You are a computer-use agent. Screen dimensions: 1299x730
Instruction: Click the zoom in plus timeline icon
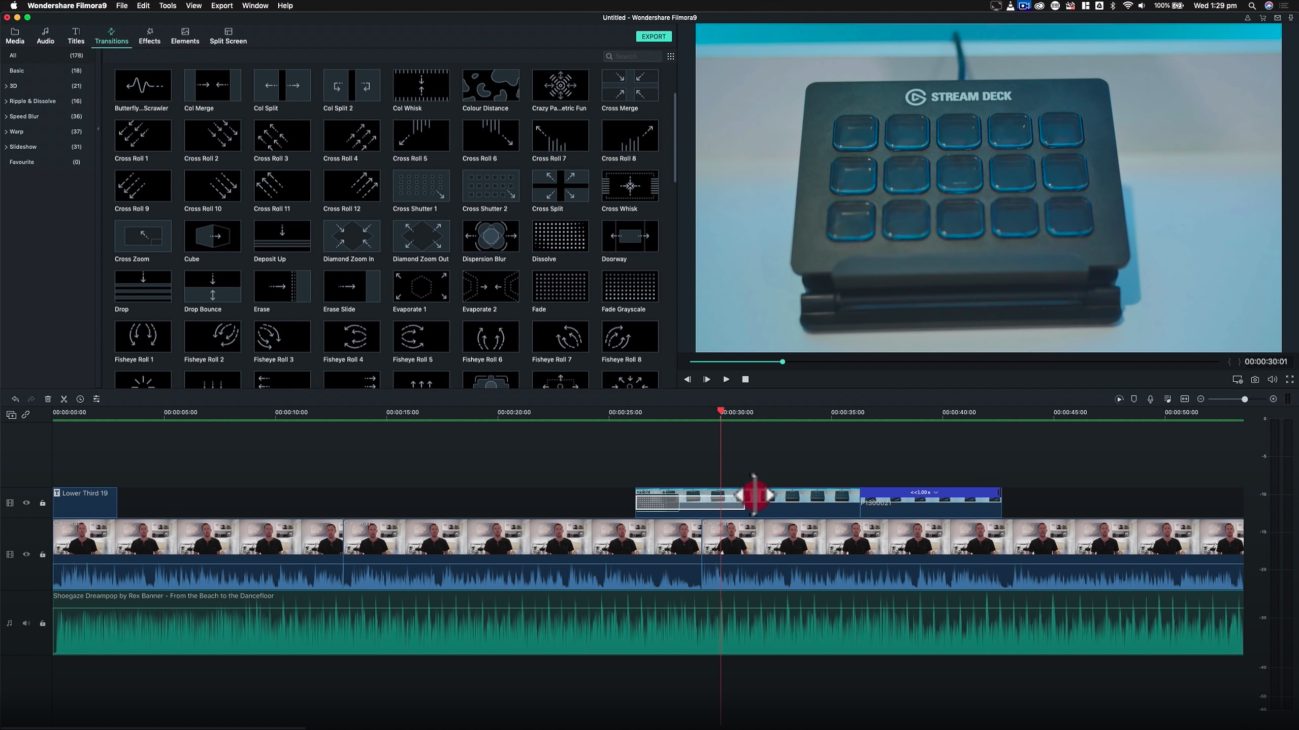click(1273, 399)
